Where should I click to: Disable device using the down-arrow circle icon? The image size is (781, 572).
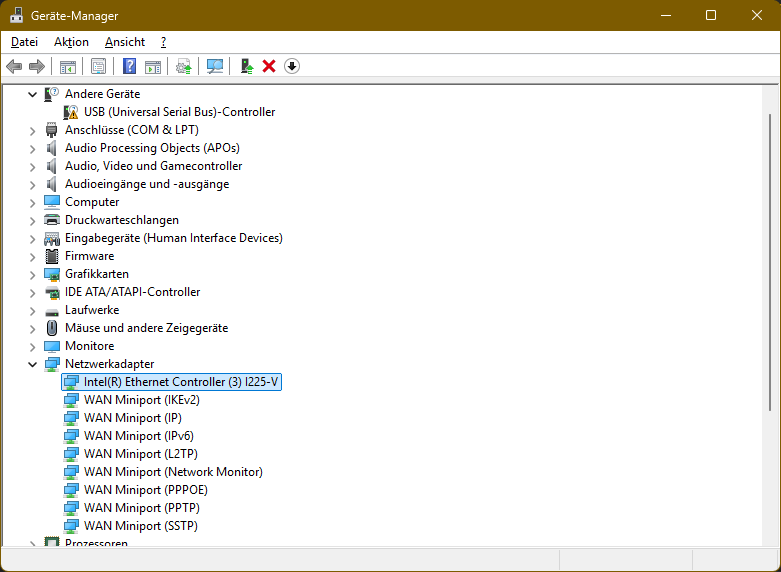pos(292,66)
